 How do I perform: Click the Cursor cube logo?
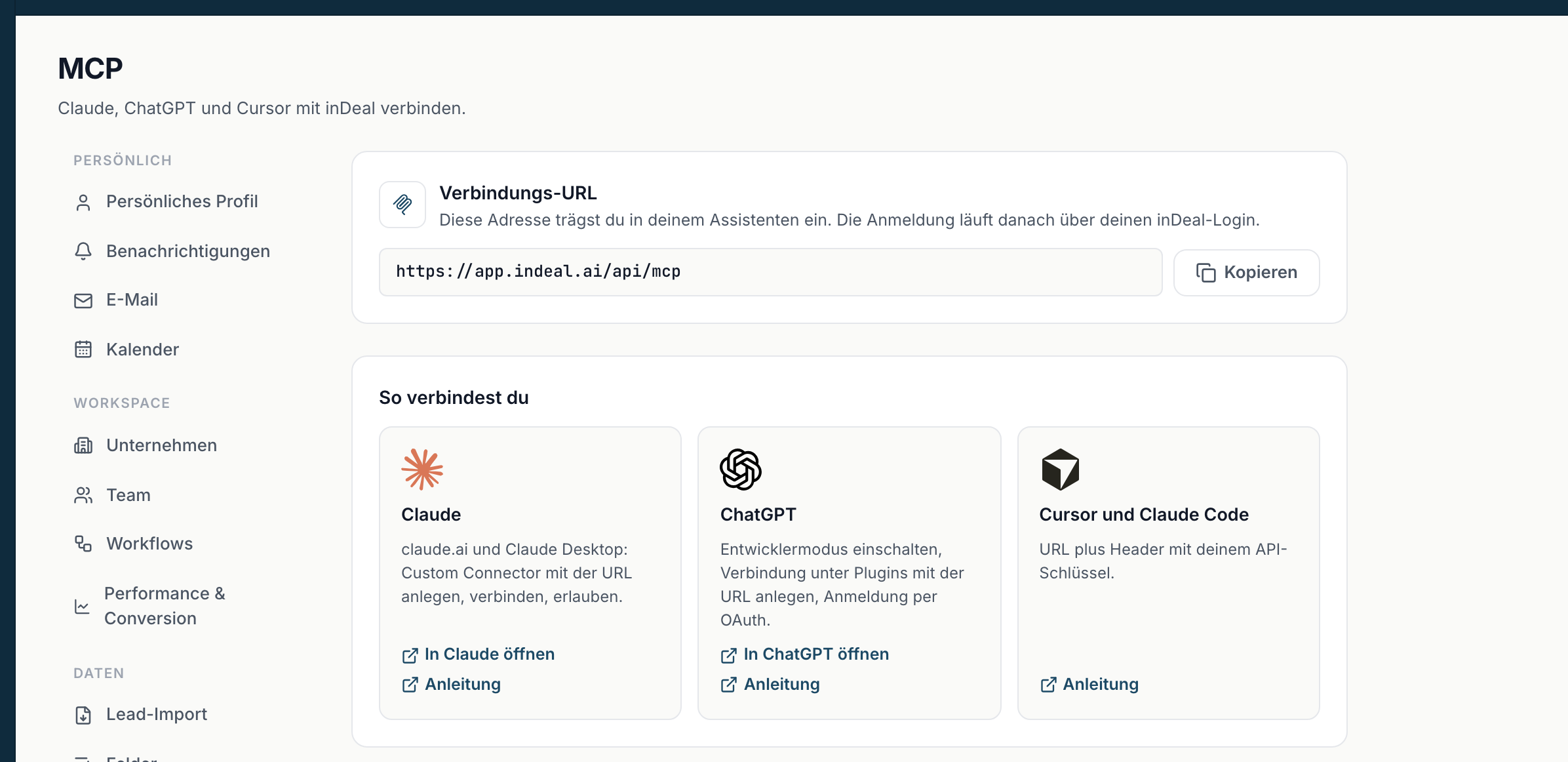click(x=1061, y=470)
